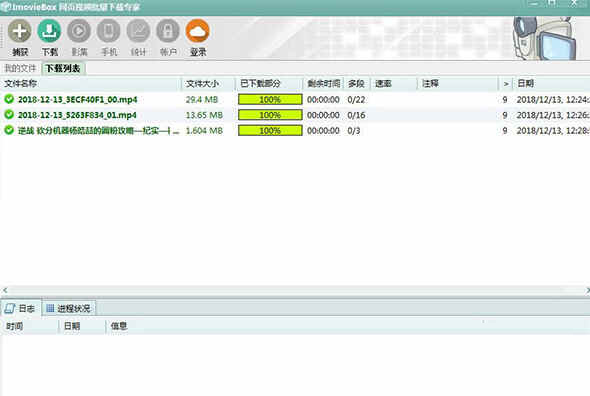
Task: Open the 下载 download toolbar icon
Action: (x=49, y=31)
